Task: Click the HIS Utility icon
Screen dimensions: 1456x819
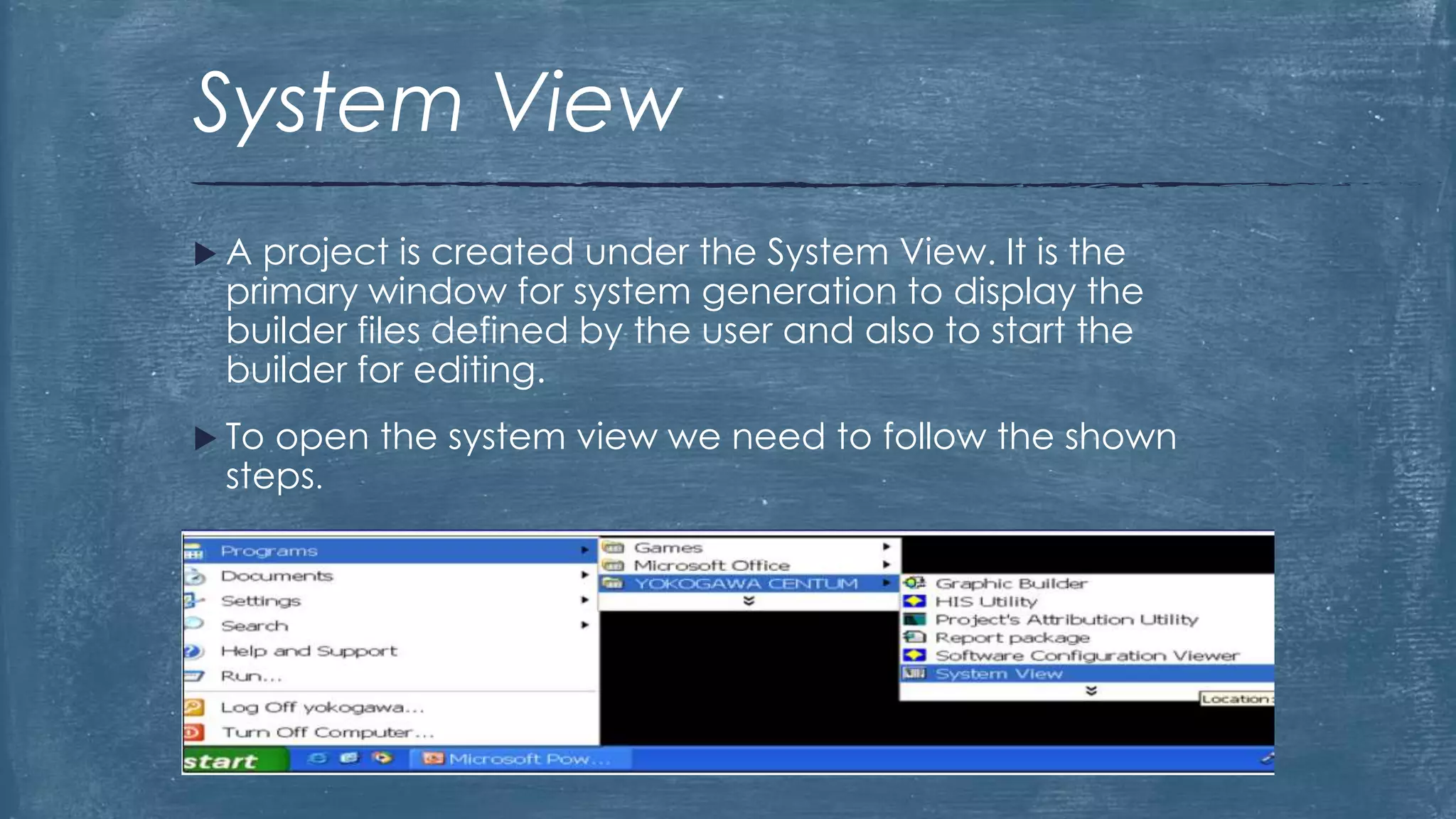Action: tap(914, 601)
